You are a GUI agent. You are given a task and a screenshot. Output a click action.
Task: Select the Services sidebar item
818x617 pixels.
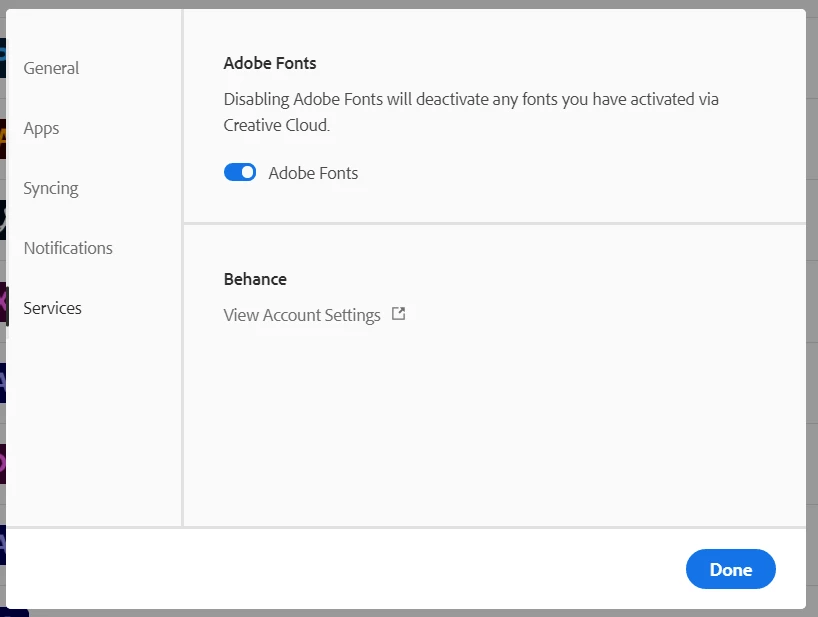(x=52, y=308)
